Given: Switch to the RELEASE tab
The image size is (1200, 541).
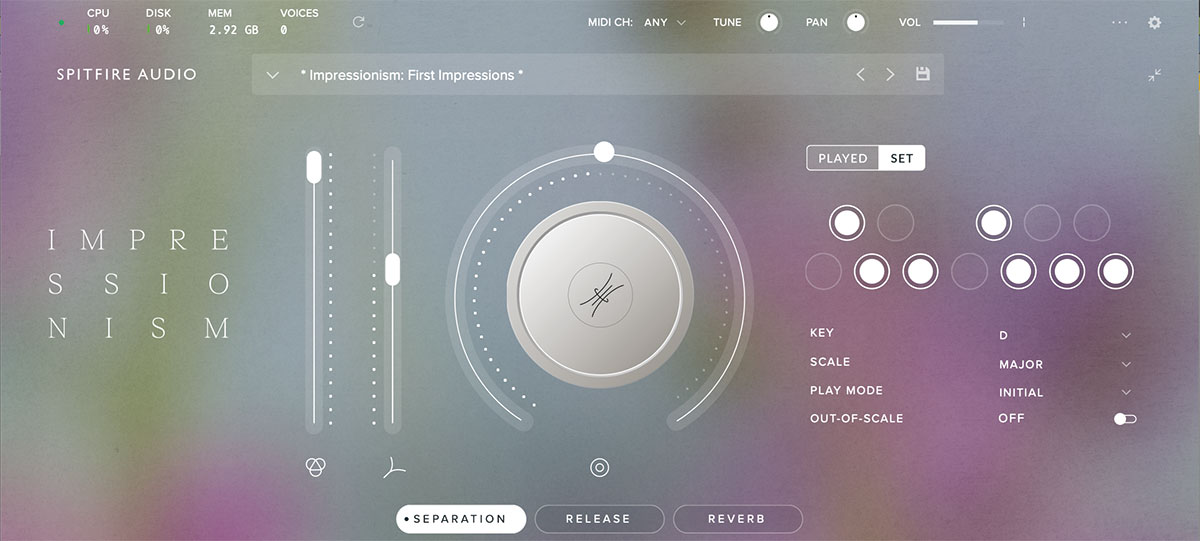Looking at the screenshot, I should pos(599,519).
